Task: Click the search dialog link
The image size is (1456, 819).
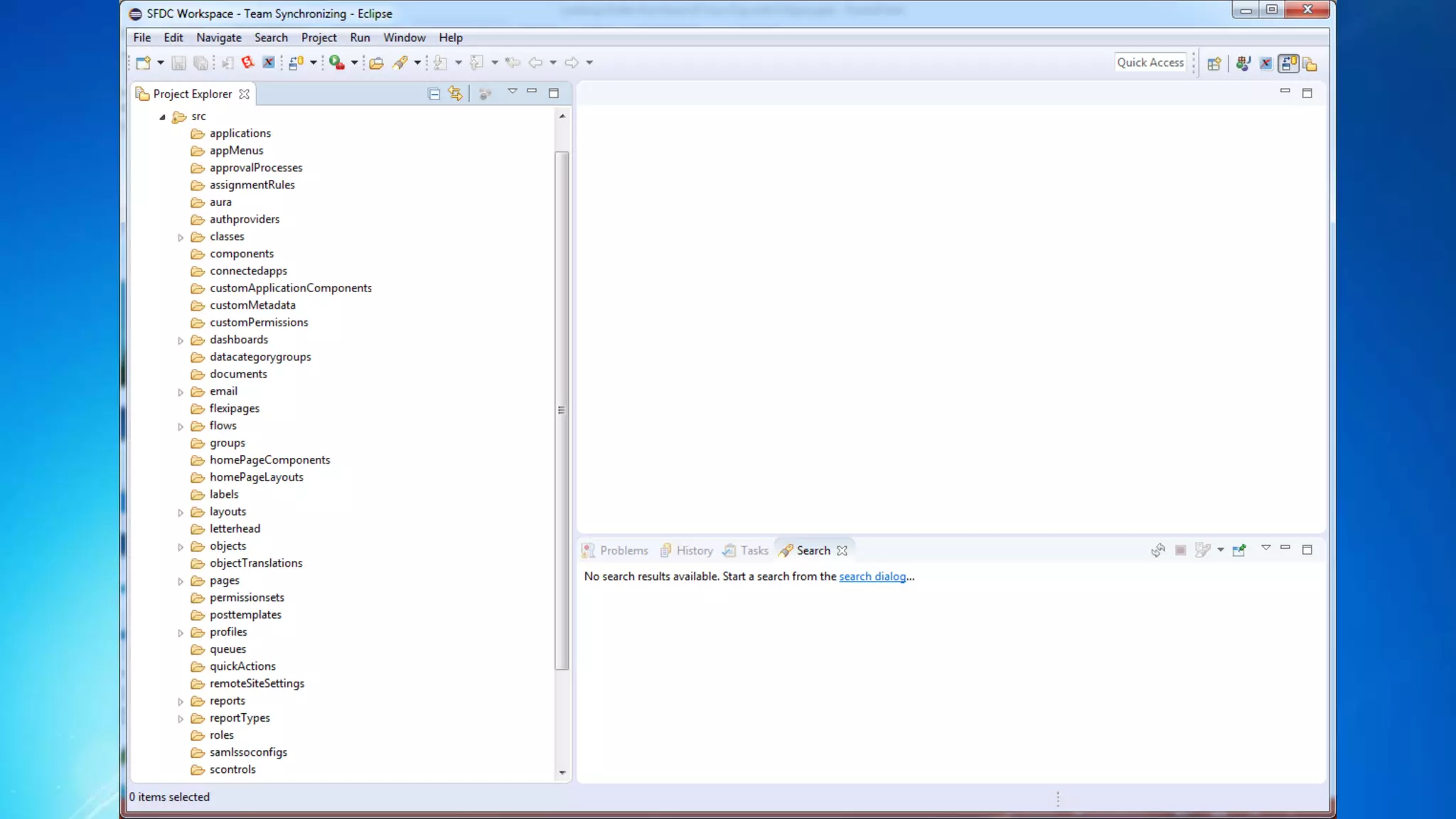Action: tap(872, 577)
